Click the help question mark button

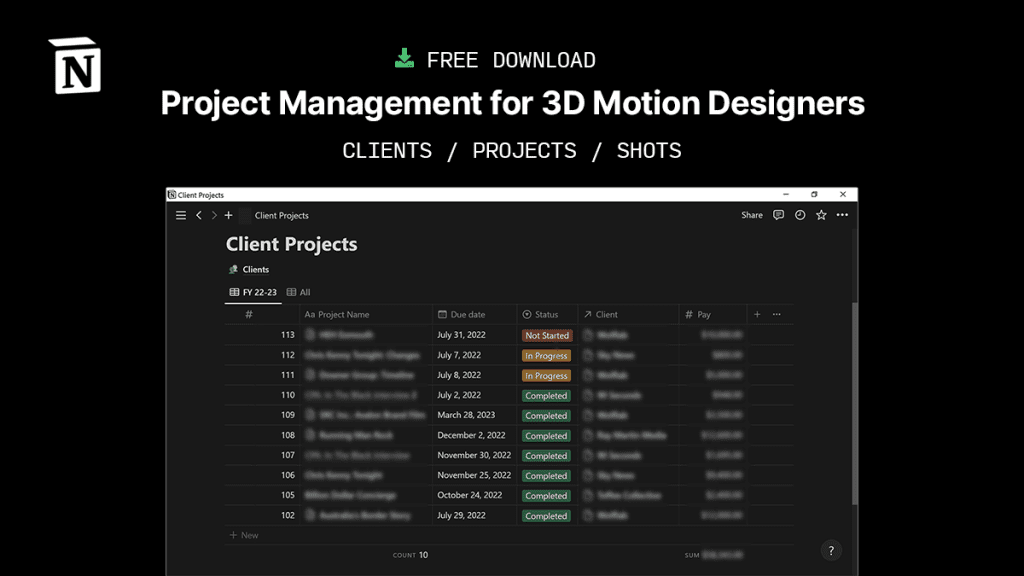(830, 551)
